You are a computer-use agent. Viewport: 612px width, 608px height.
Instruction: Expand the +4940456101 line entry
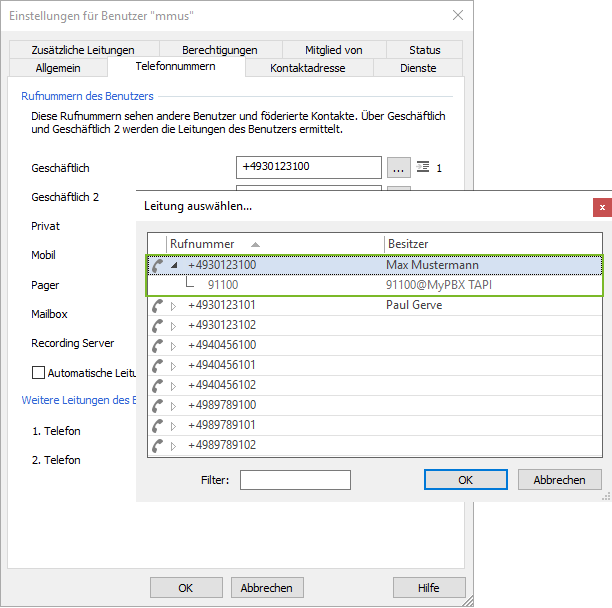pyautogui.click(x=173, y=366)
